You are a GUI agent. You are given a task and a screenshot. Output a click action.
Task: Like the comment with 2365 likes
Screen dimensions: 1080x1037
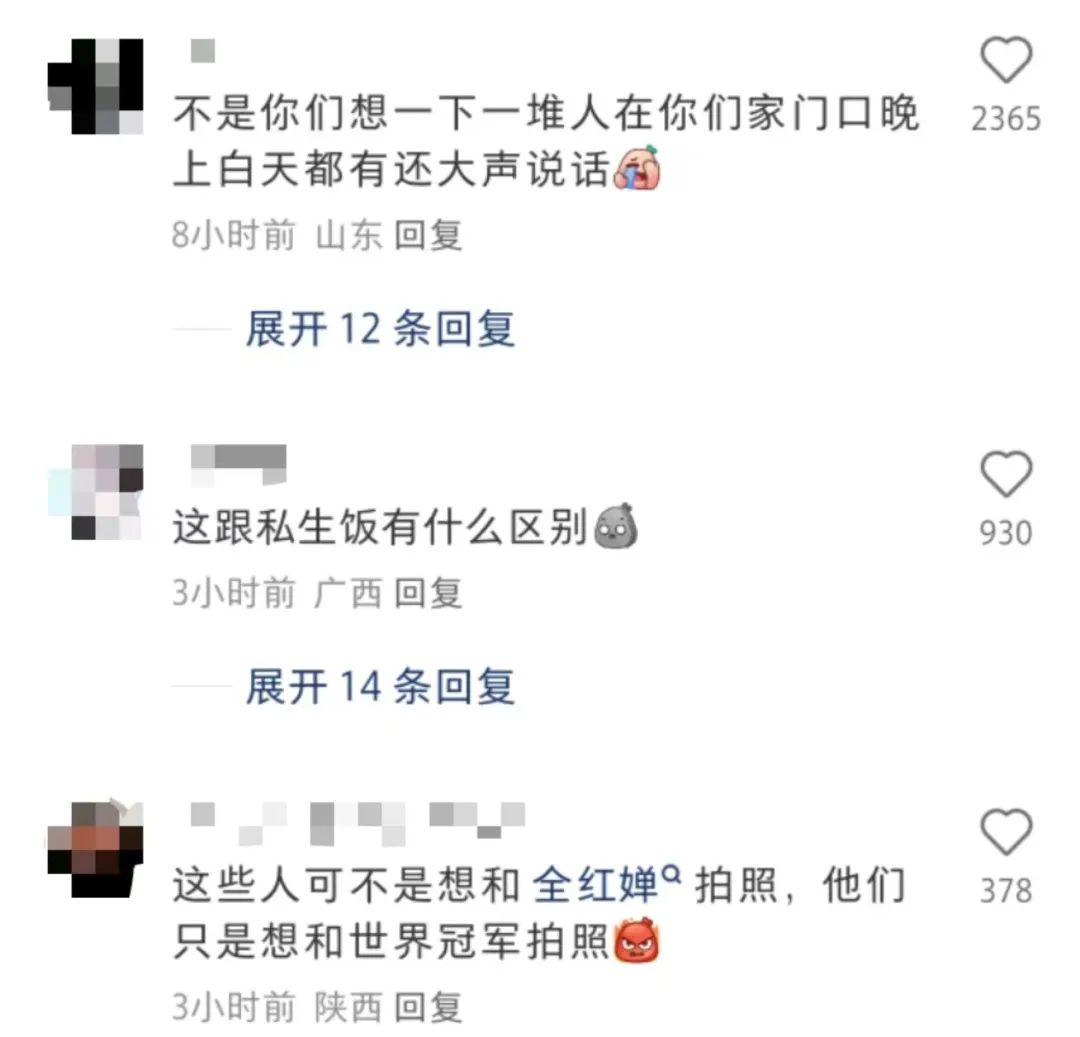pyautogui.click(x=1006, y=60)
